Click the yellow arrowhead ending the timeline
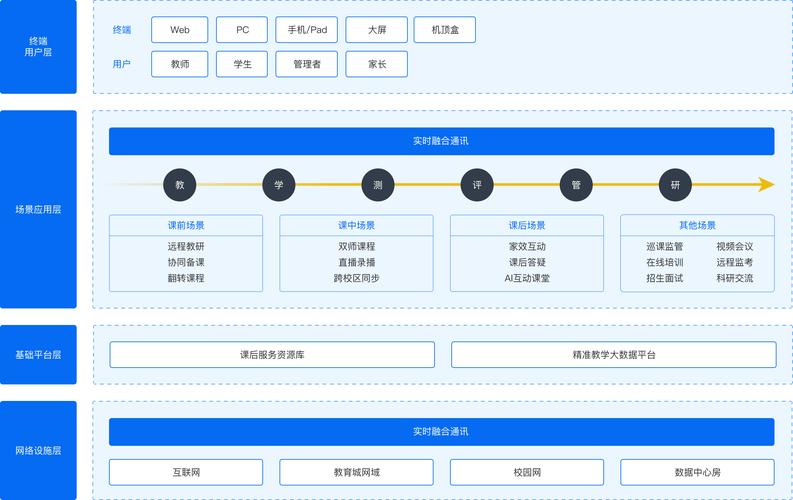 [766, 185]
